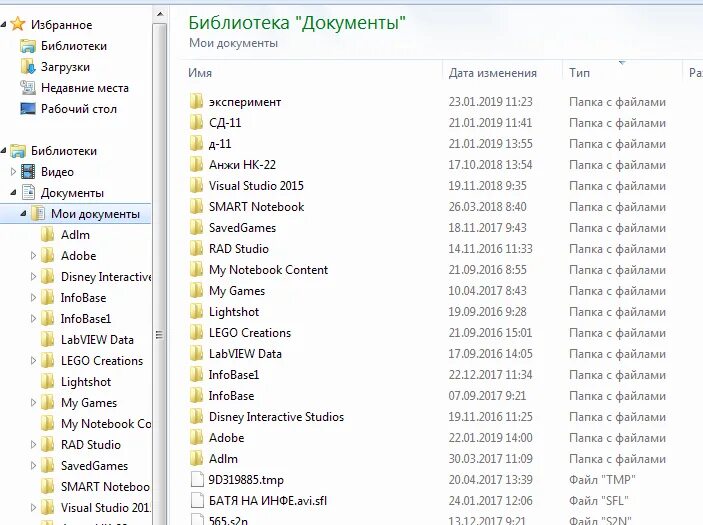Select Visual Studio 2015 in tree

[105, 508]
